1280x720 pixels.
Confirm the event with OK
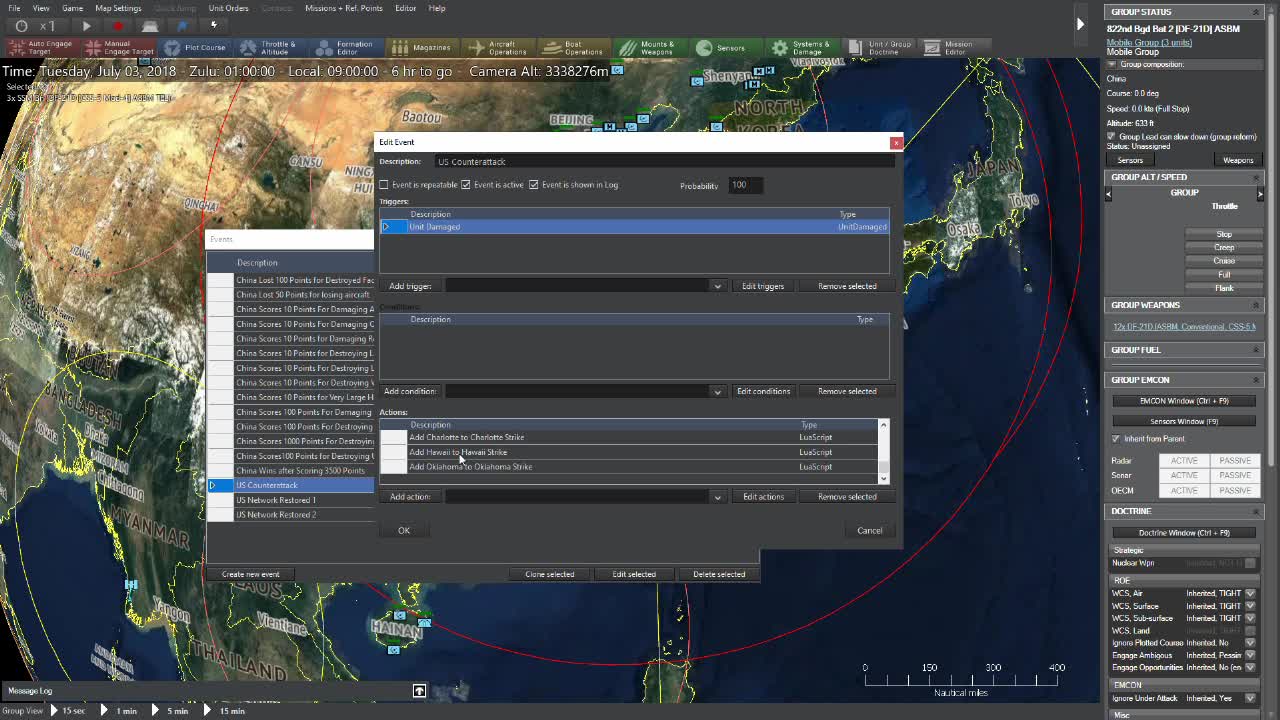click(404, 530)
